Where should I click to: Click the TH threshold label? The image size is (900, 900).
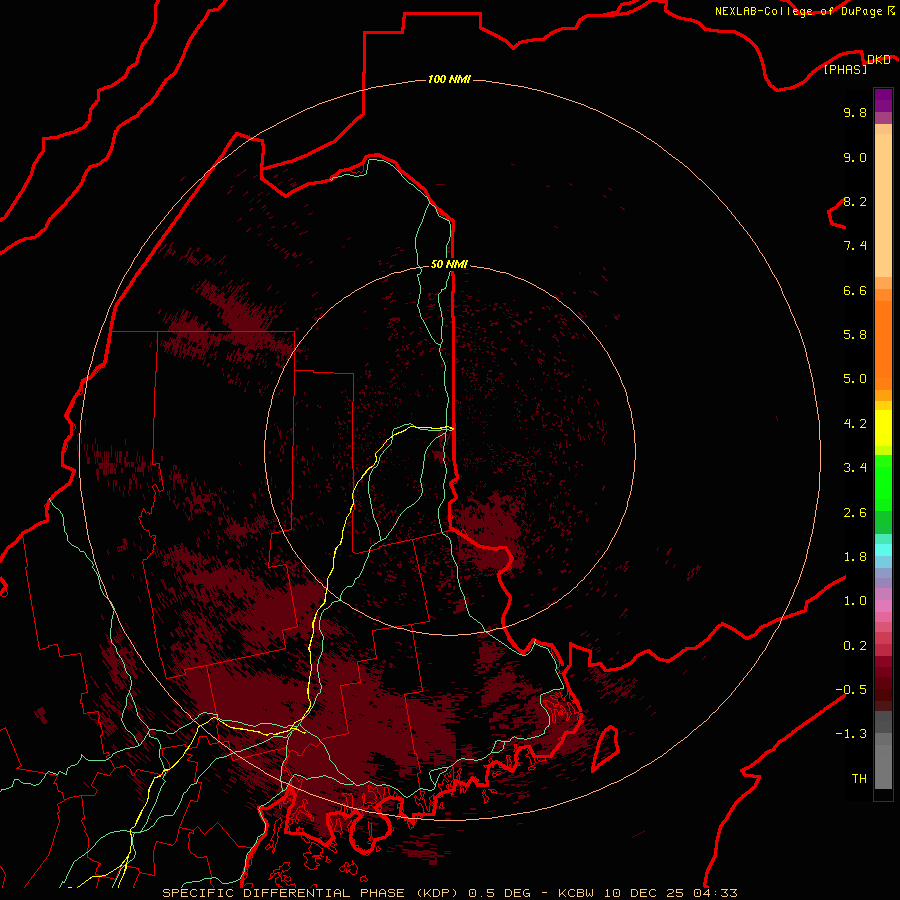click(859, 779)
